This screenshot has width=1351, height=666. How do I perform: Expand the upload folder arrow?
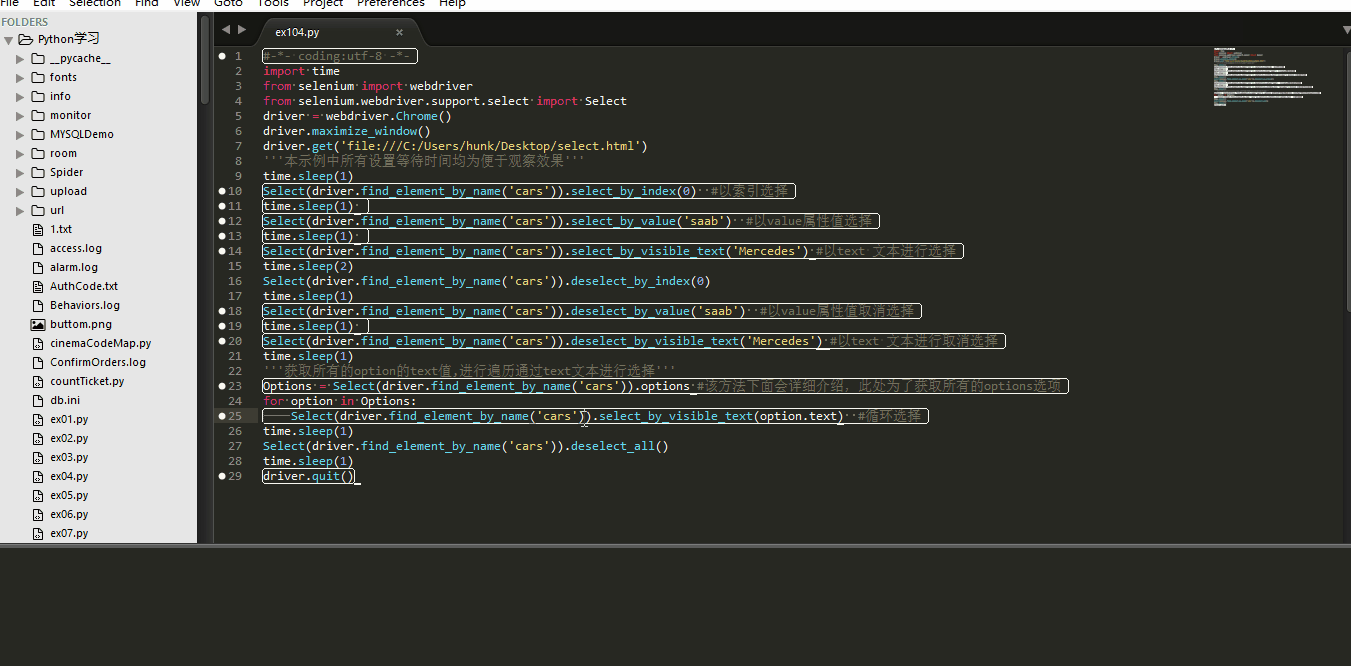point(20,191)
